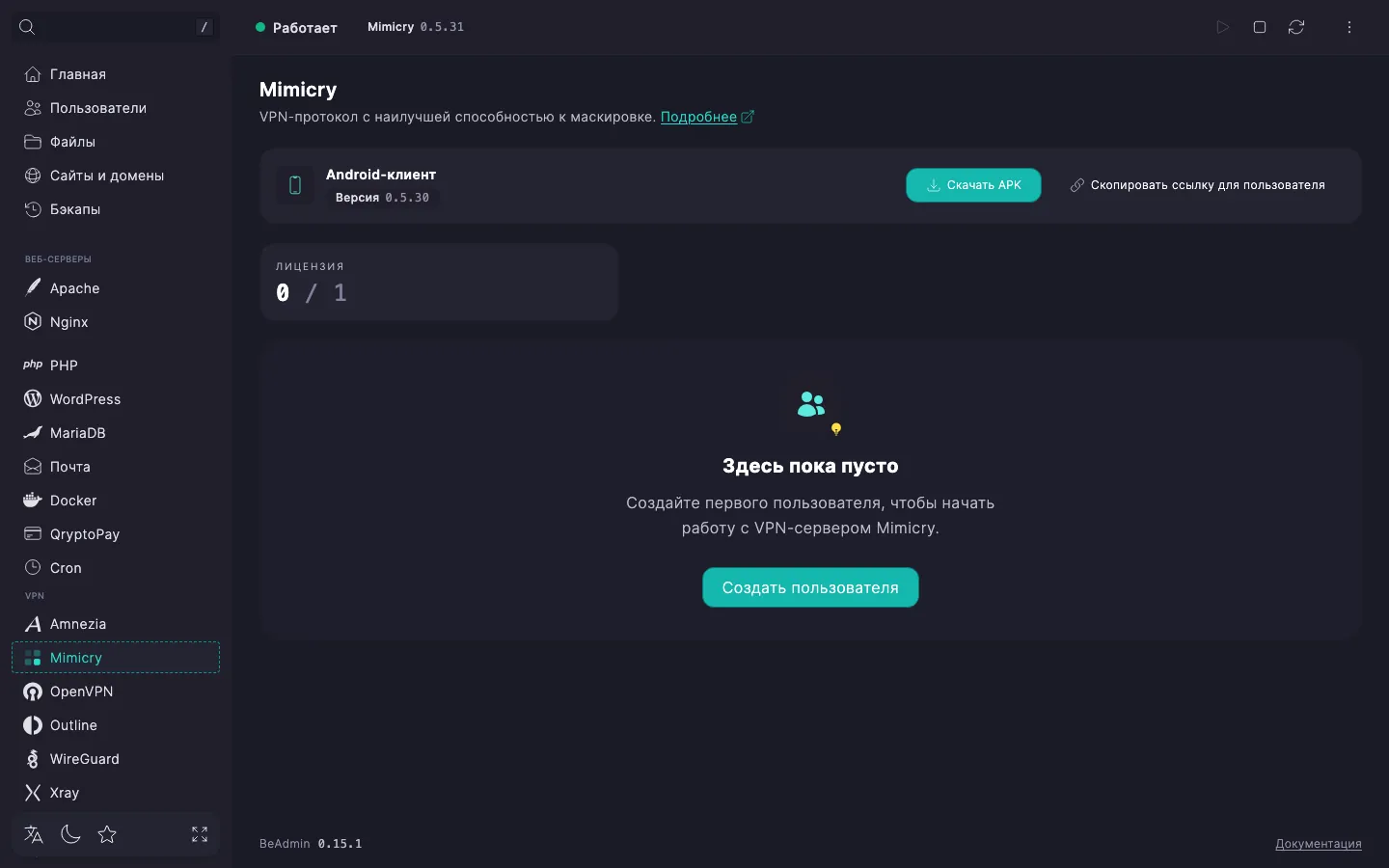1389x868 pixels.
Task: Copy the user link for Android client
Action: (1197, 185)
